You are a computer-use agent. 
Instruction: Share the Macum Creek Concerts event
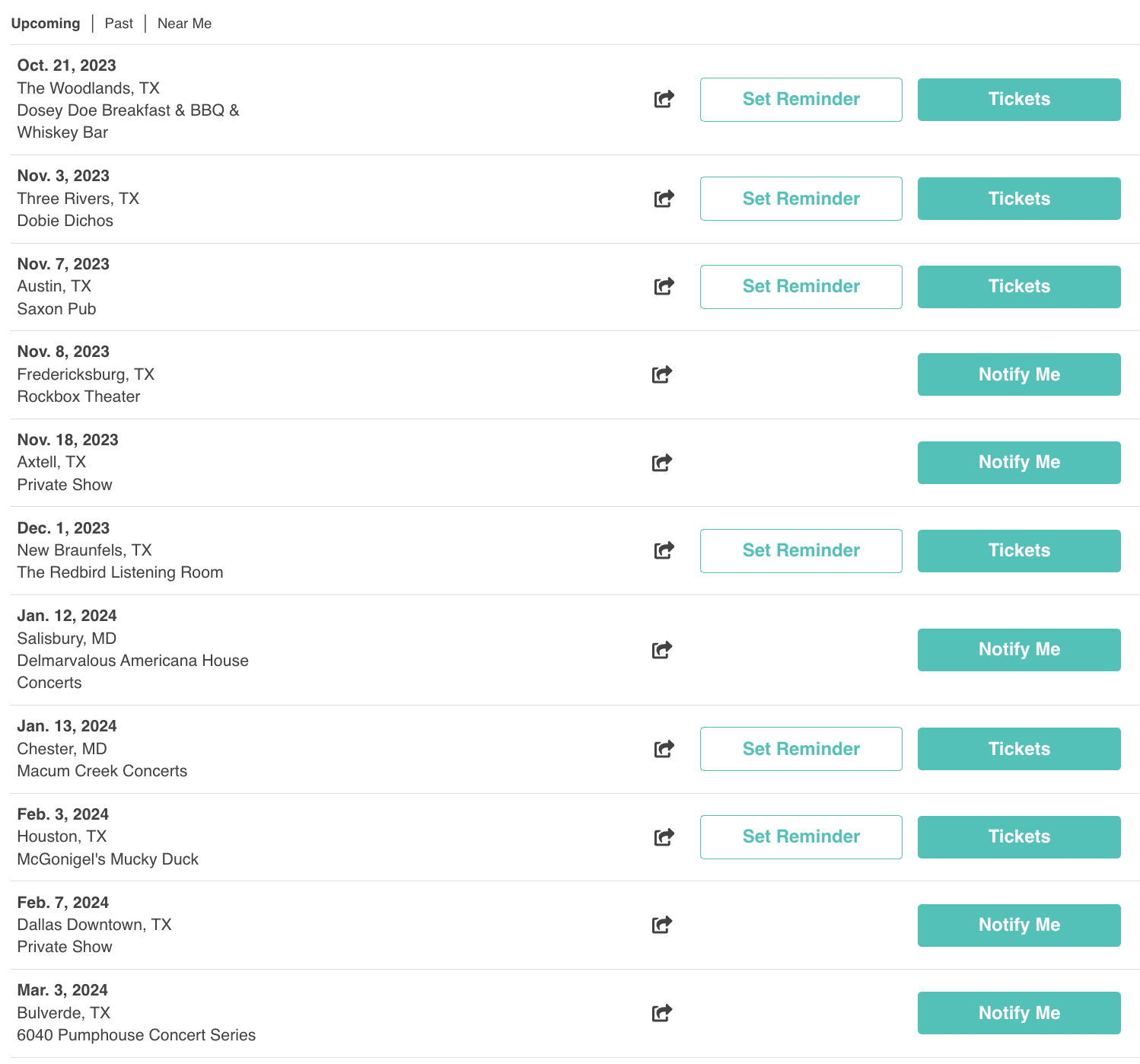click(x=664, y=749)
